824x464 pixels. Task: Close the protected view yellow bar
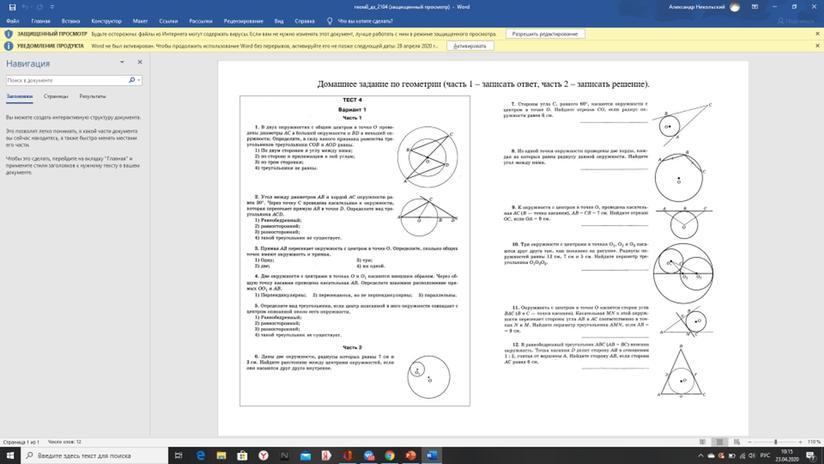(x=817, y=34)
